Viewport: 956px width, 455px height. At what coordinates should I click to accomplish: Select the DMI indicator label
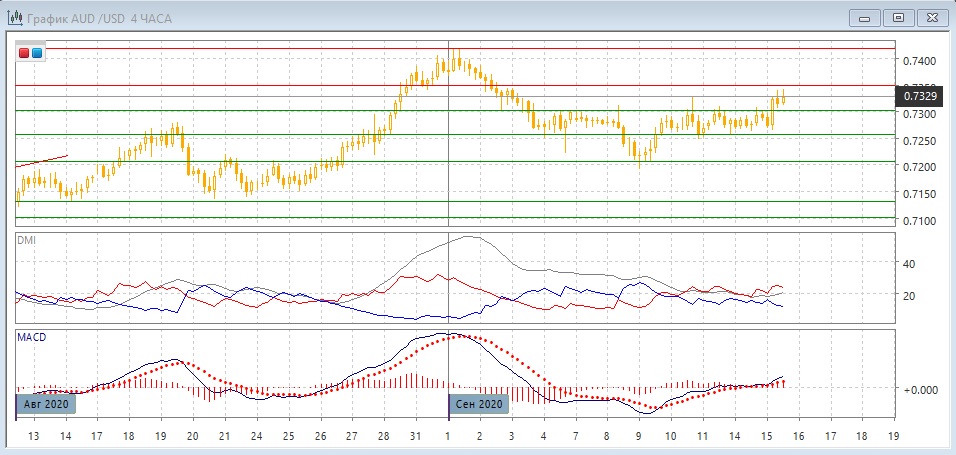[27, 240]
